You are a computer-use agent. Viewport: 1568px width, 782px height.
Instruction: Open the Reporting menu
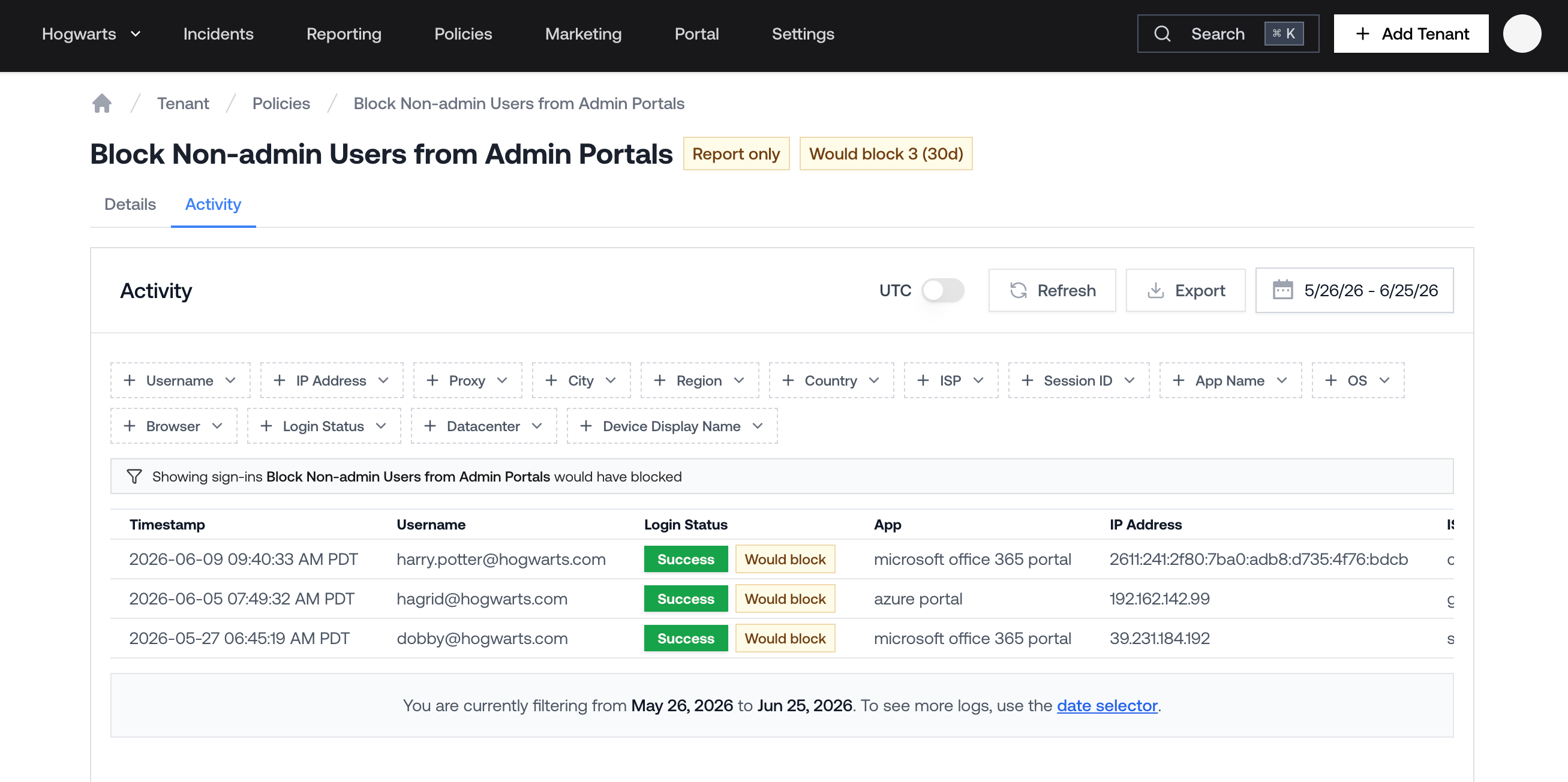[x=344, y=34]
